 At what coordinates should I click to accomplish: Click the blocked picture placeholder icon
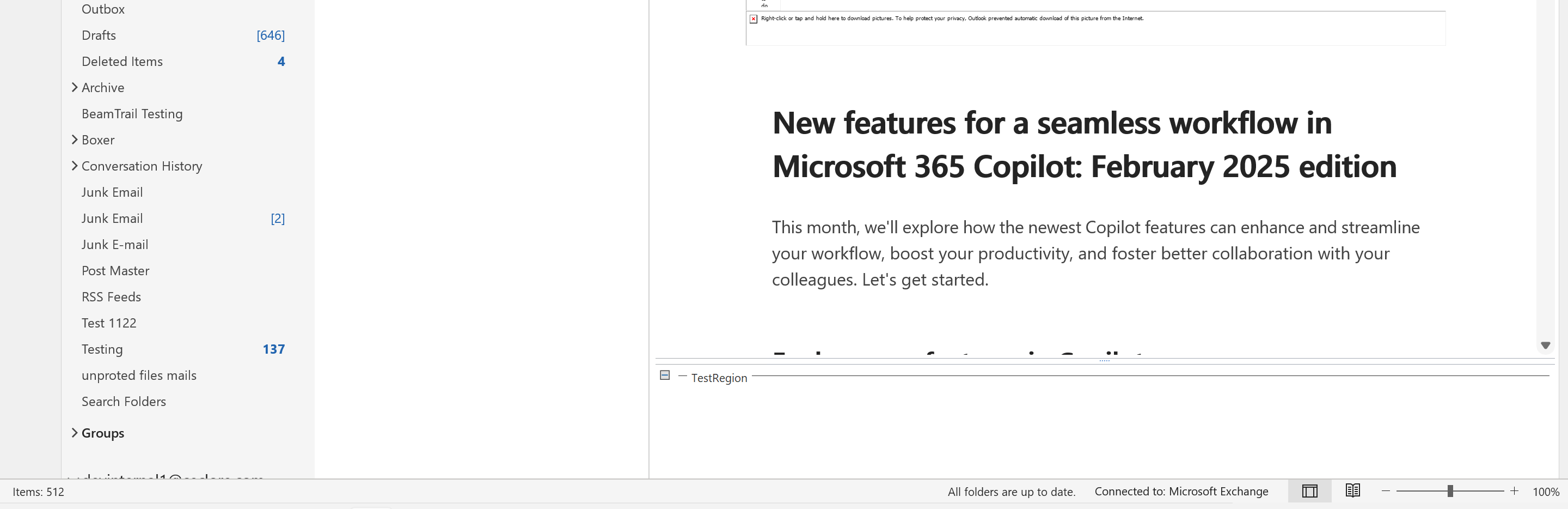pyautogui.click(x=754, y=19)
